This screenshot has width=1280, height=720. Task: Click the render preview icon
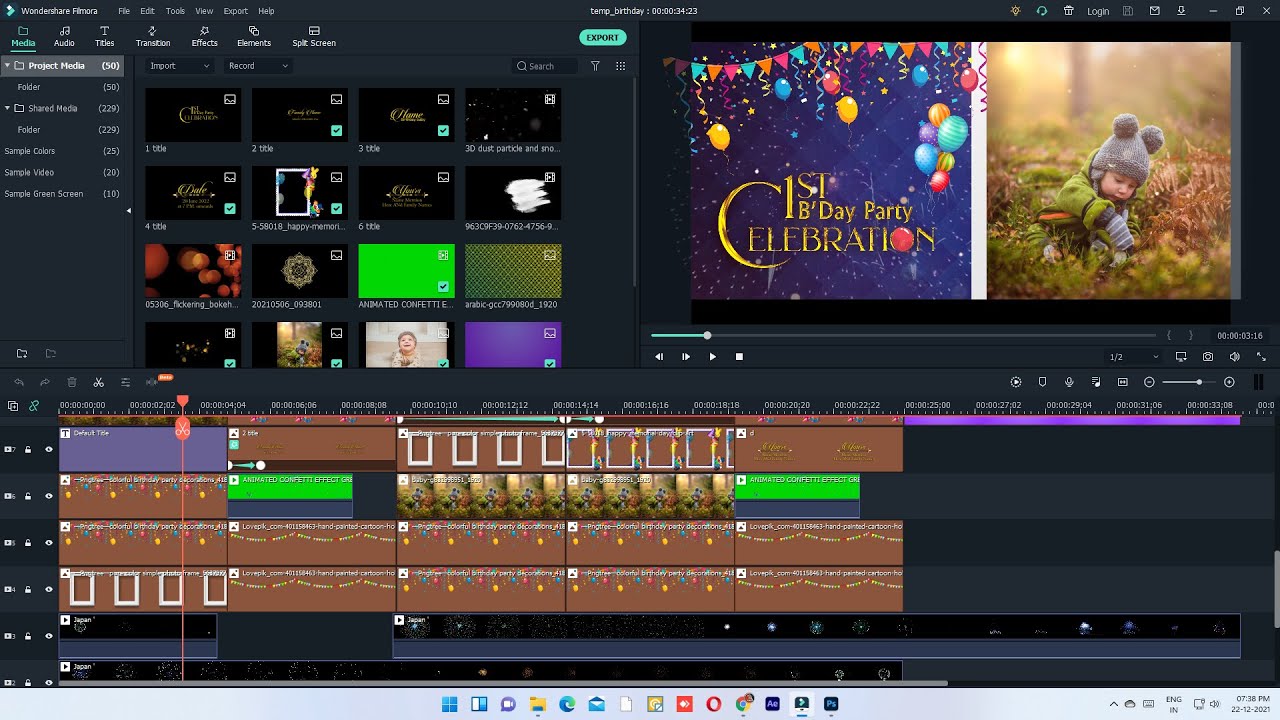click(1016, 382)
